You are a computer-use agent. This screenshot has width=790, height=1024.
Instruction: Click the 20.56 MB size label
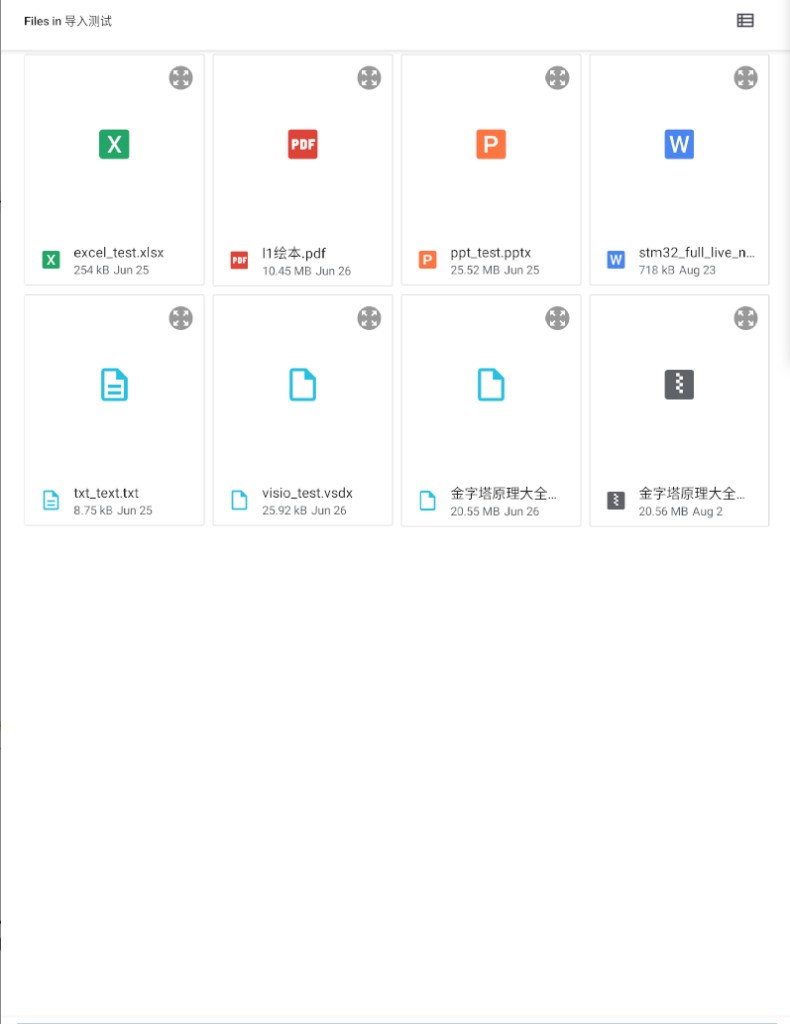(663, 511)
